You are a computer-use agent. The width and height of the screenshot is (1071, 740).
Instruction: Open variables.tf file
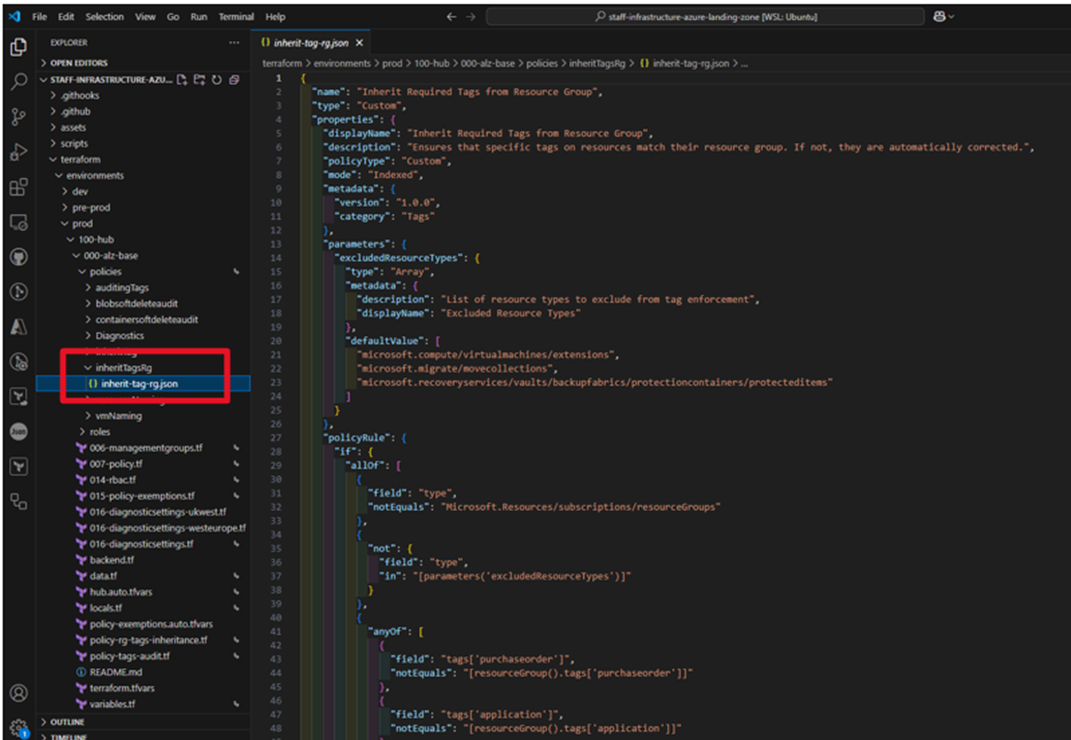[x=112, y=704]
